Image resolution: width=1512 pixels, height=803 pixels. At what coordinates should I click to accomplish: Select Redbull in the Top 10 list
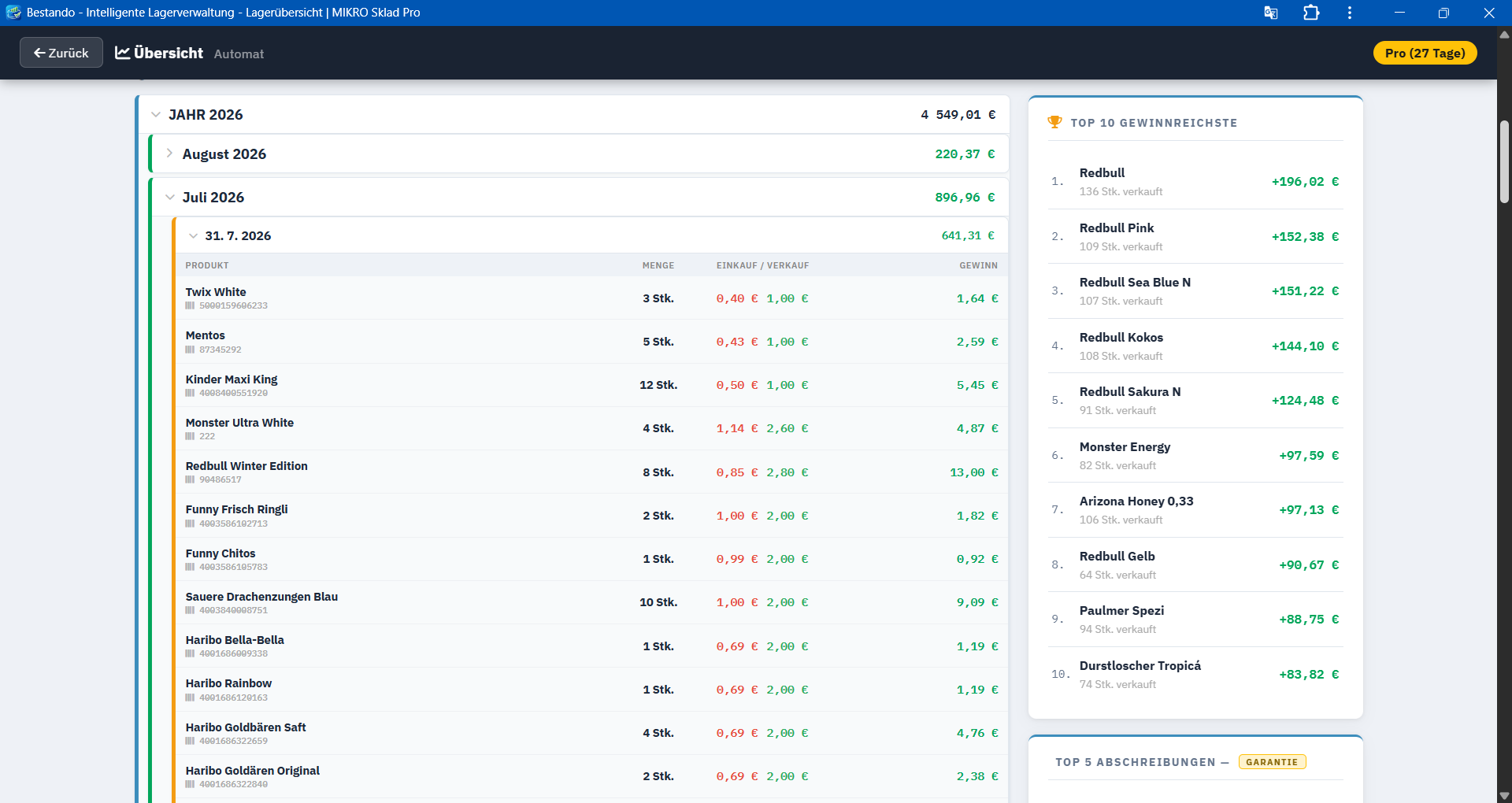click(x=1102, y=173)
